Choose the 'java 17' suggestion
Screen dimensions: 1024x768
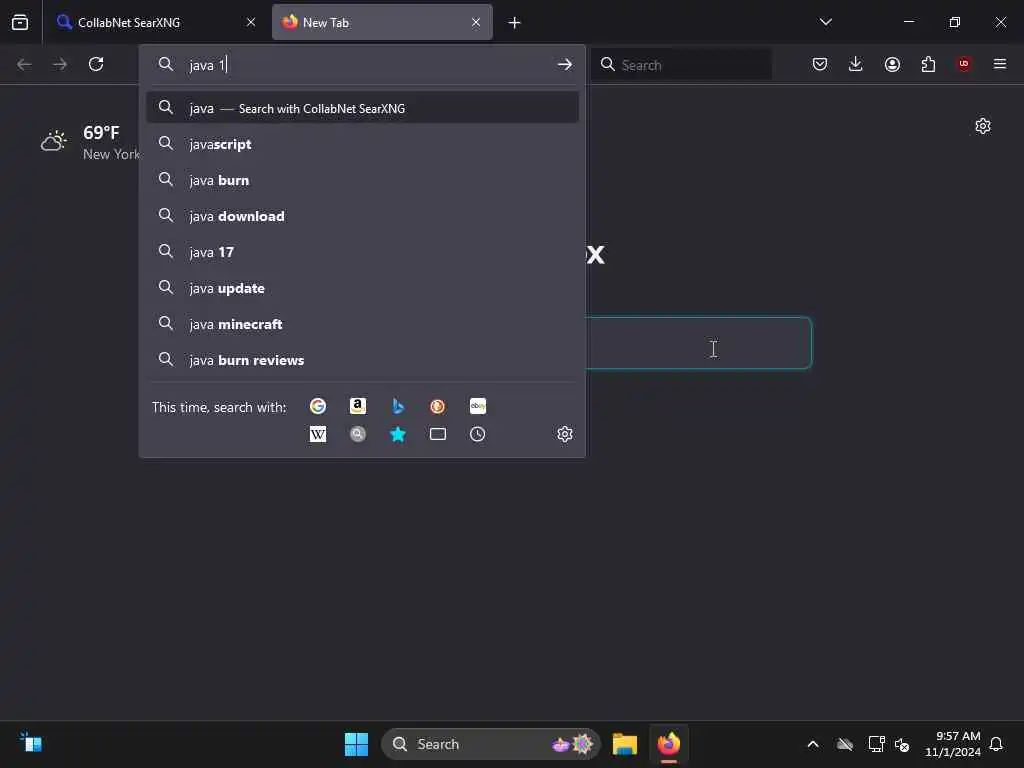pyautogui.click(x=362, y=252)
